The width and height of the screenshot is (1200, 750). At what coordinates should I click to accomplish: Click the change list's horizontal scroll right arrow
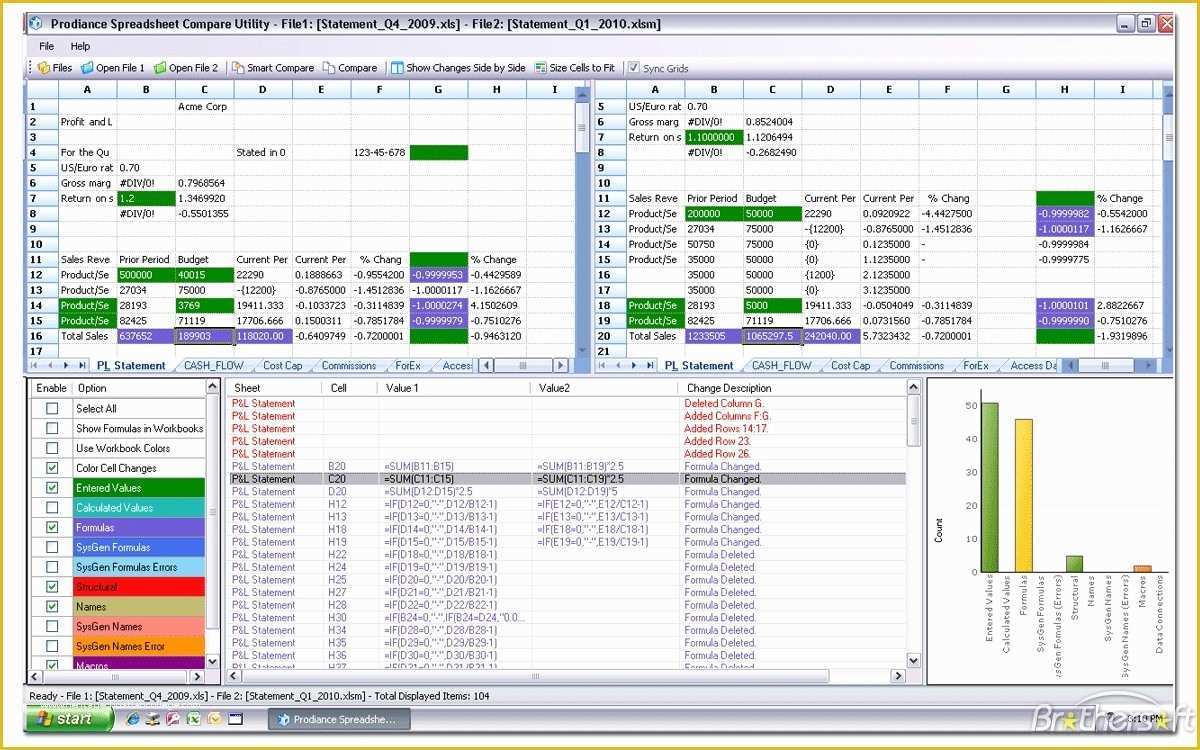898,676
